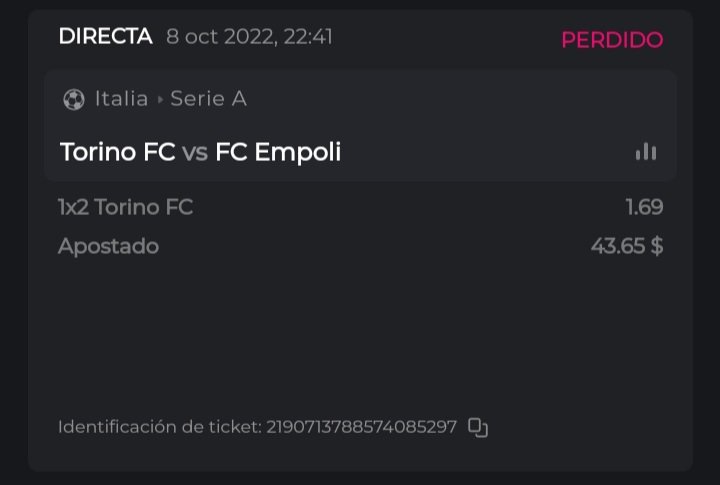This screenshot has width=720, height=485.
Task: Copy the ticket ID with copy icon
Action: coord(478,427)
